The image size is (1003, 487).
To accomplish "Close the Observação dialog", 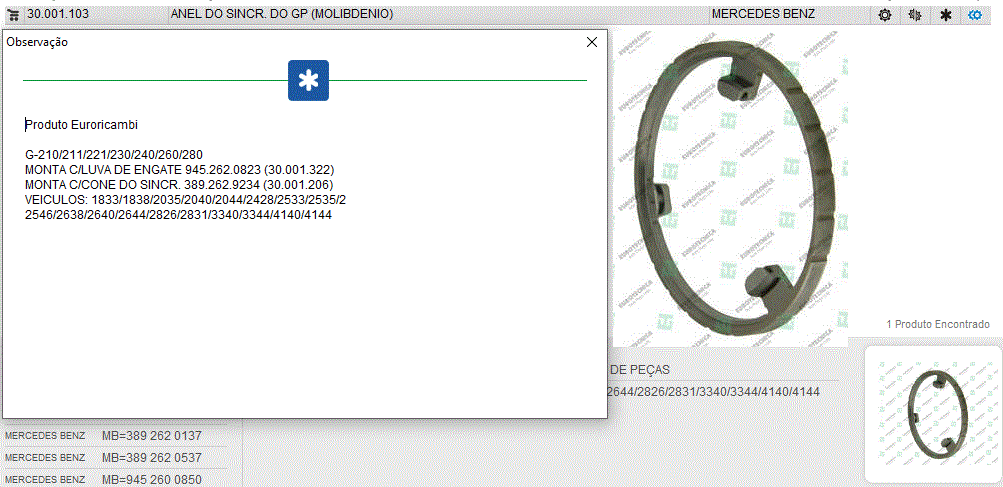I will (591, 42).
